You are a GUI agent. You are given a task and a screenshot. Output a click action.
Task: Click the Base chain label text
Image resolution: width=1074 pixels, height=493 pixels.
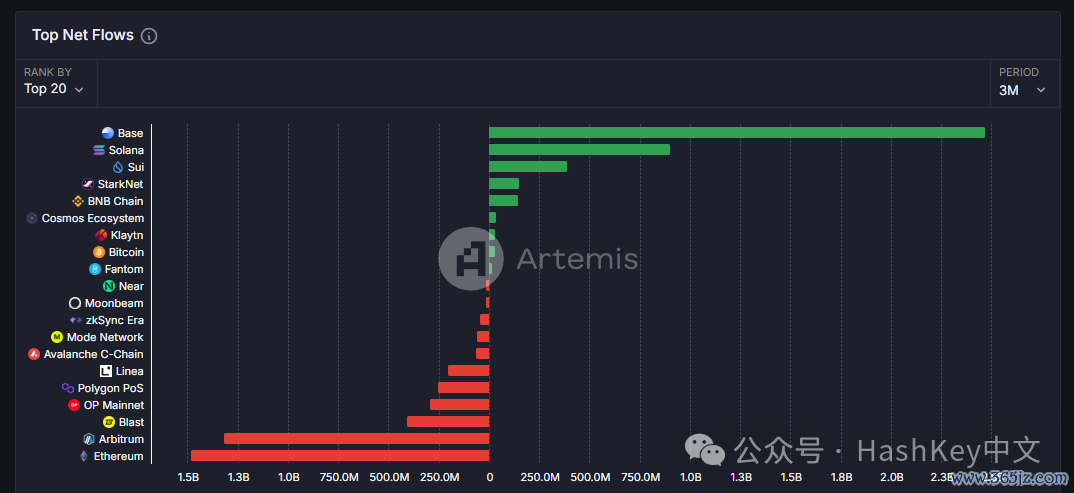point(130,133)
